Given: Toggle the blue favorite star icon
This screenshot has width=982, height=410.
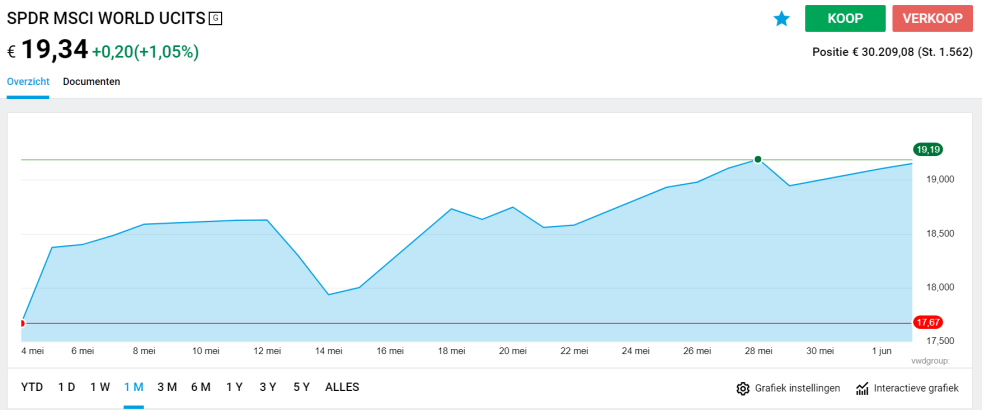Looking at the screenshot, I should click(x=782, y=19).
